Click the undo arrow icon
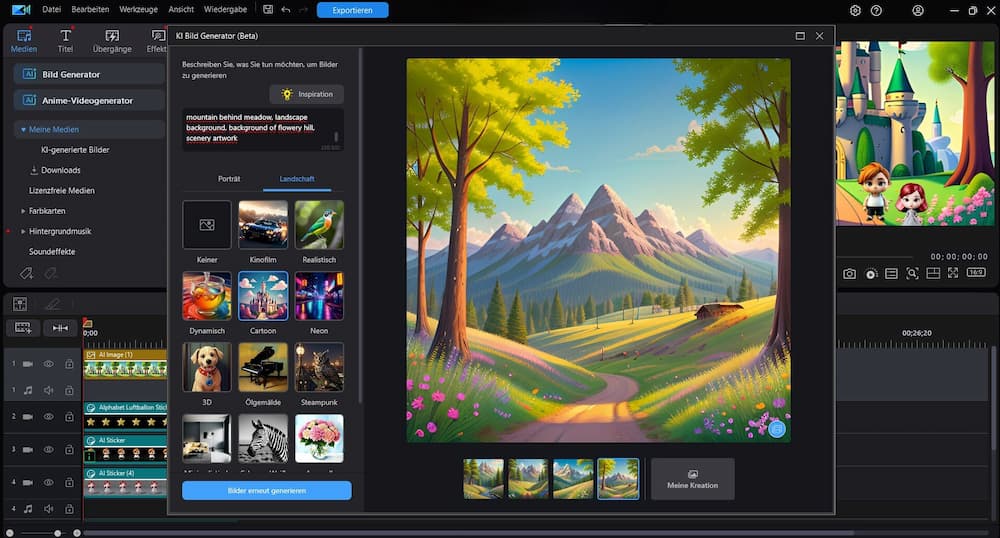The height and width of the screenshot is (538, 1000). (x=286, y=10)
